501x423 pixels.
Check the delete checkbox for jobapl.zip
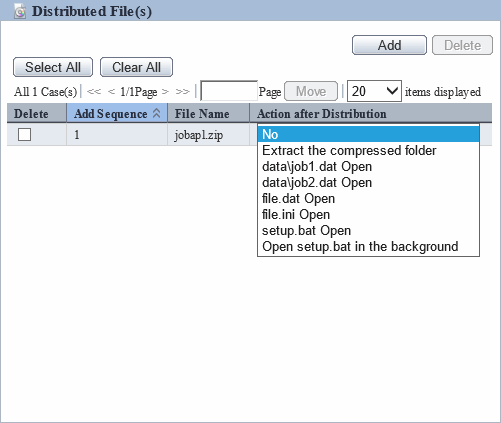(24, 135)
